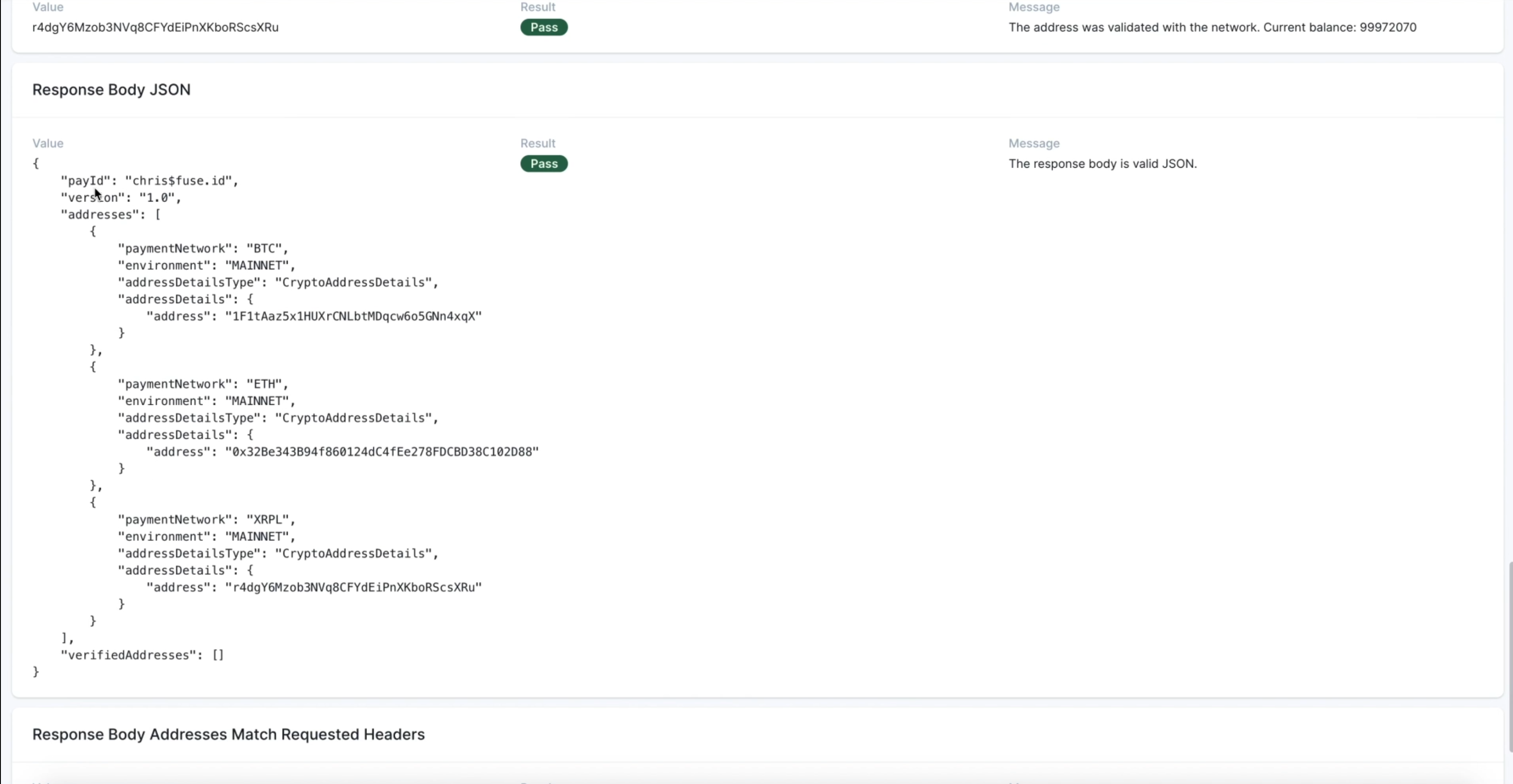Click the paymentNetwork ETH line
Viewport: 1513px width, 784px height.
(203, 384)
